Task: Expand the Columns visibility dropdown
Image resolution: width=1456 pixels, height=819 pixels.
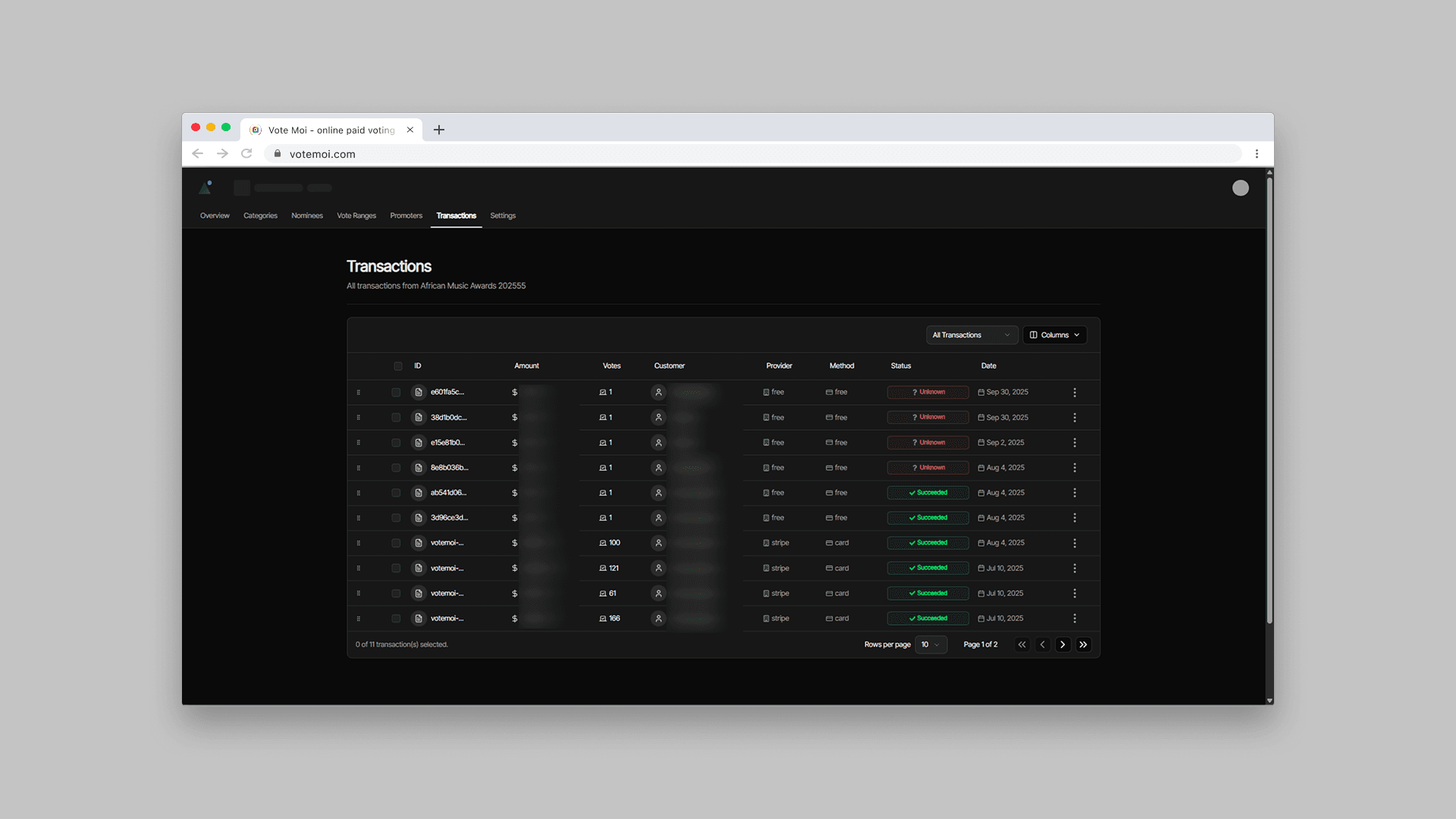Action: (x=1054, y=334)
